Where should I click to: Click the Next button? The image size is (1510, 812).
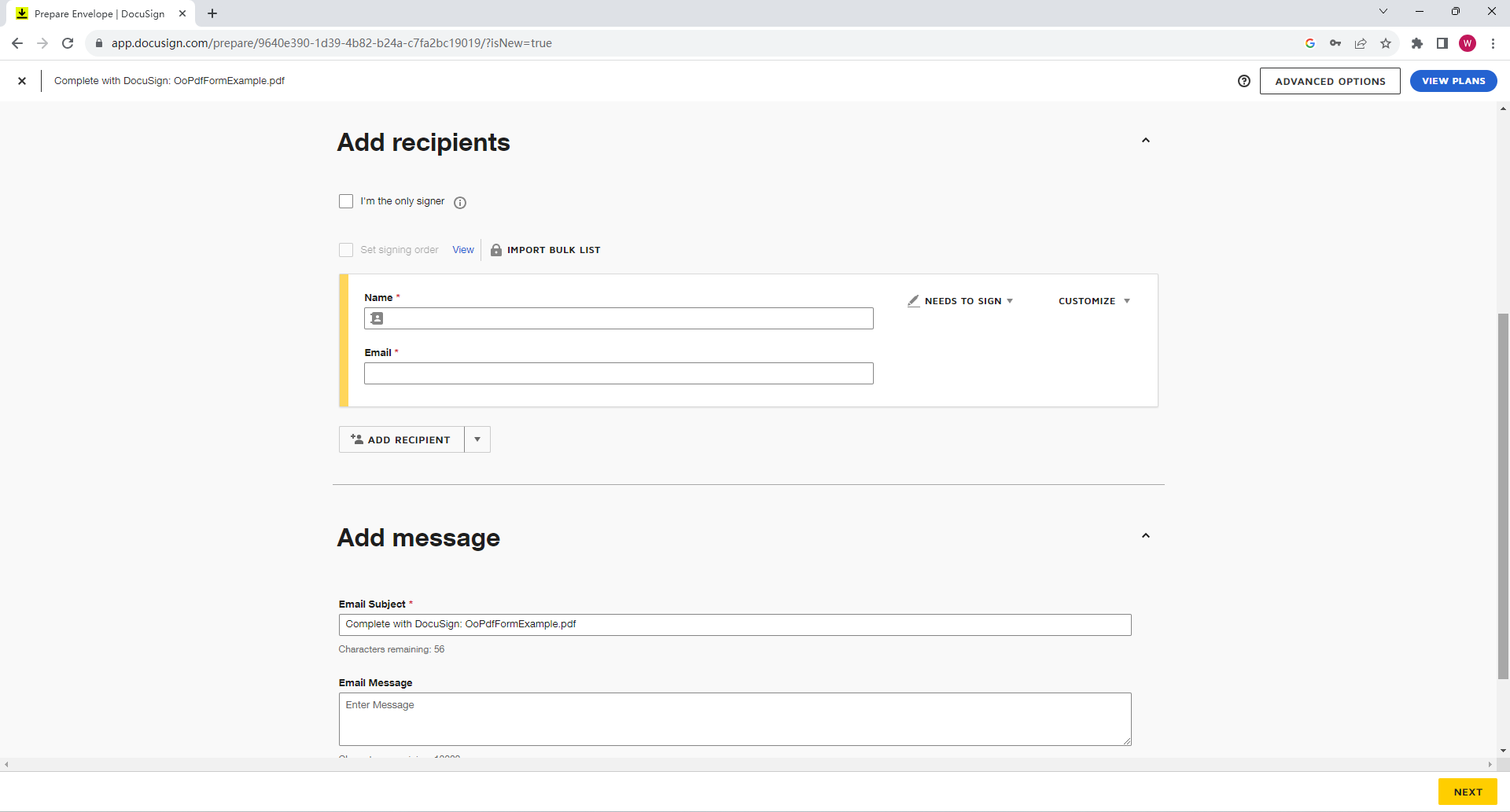(1468, 792)
